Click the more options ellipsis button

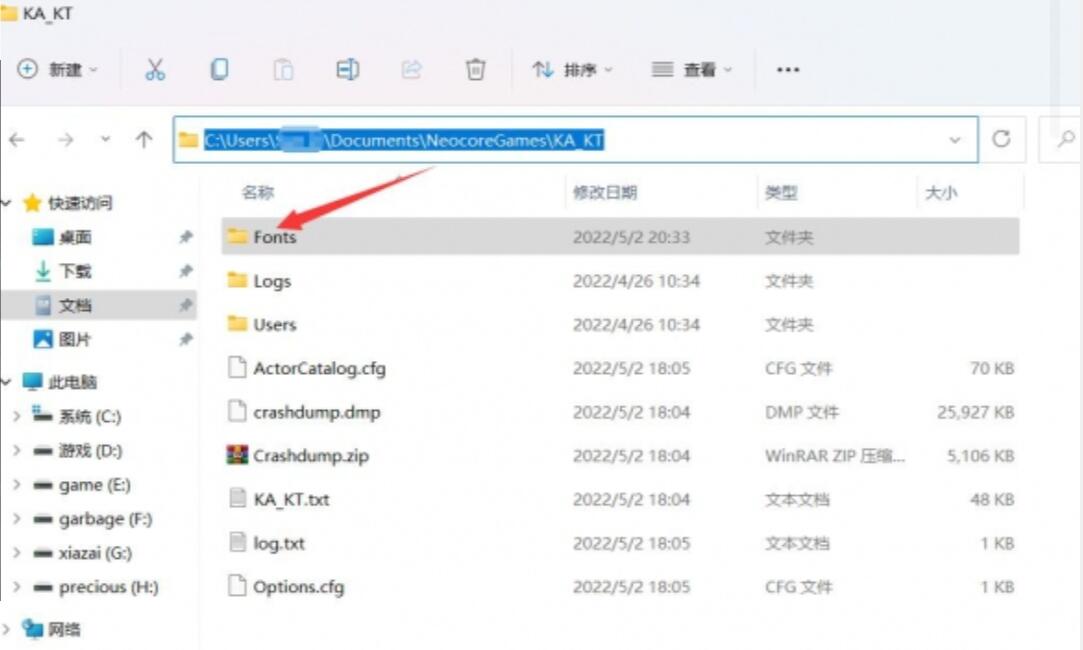788,69
